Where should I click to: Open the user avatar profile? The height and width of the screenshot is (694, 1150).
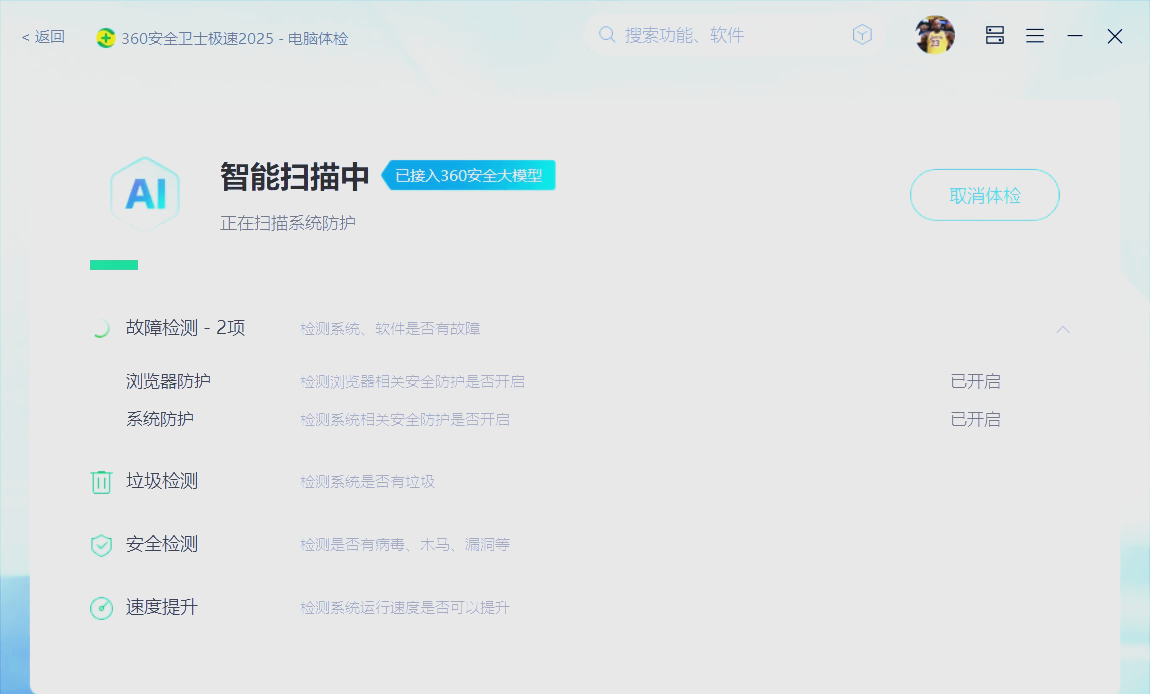tap(935, 34)
